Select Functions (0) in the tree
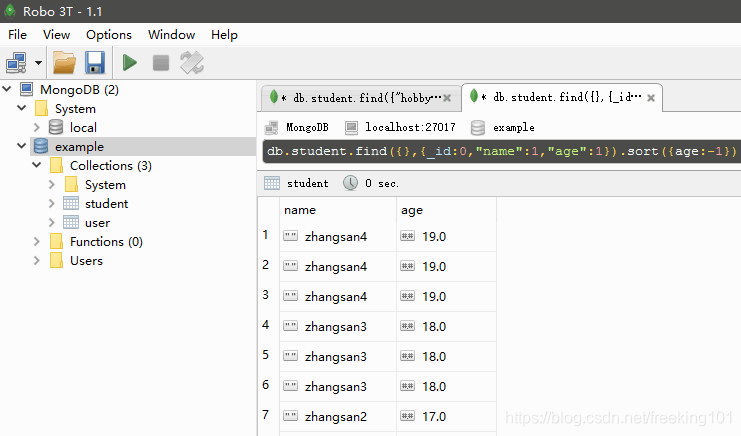This screenshot has width=741, height=436. [106, 242]
